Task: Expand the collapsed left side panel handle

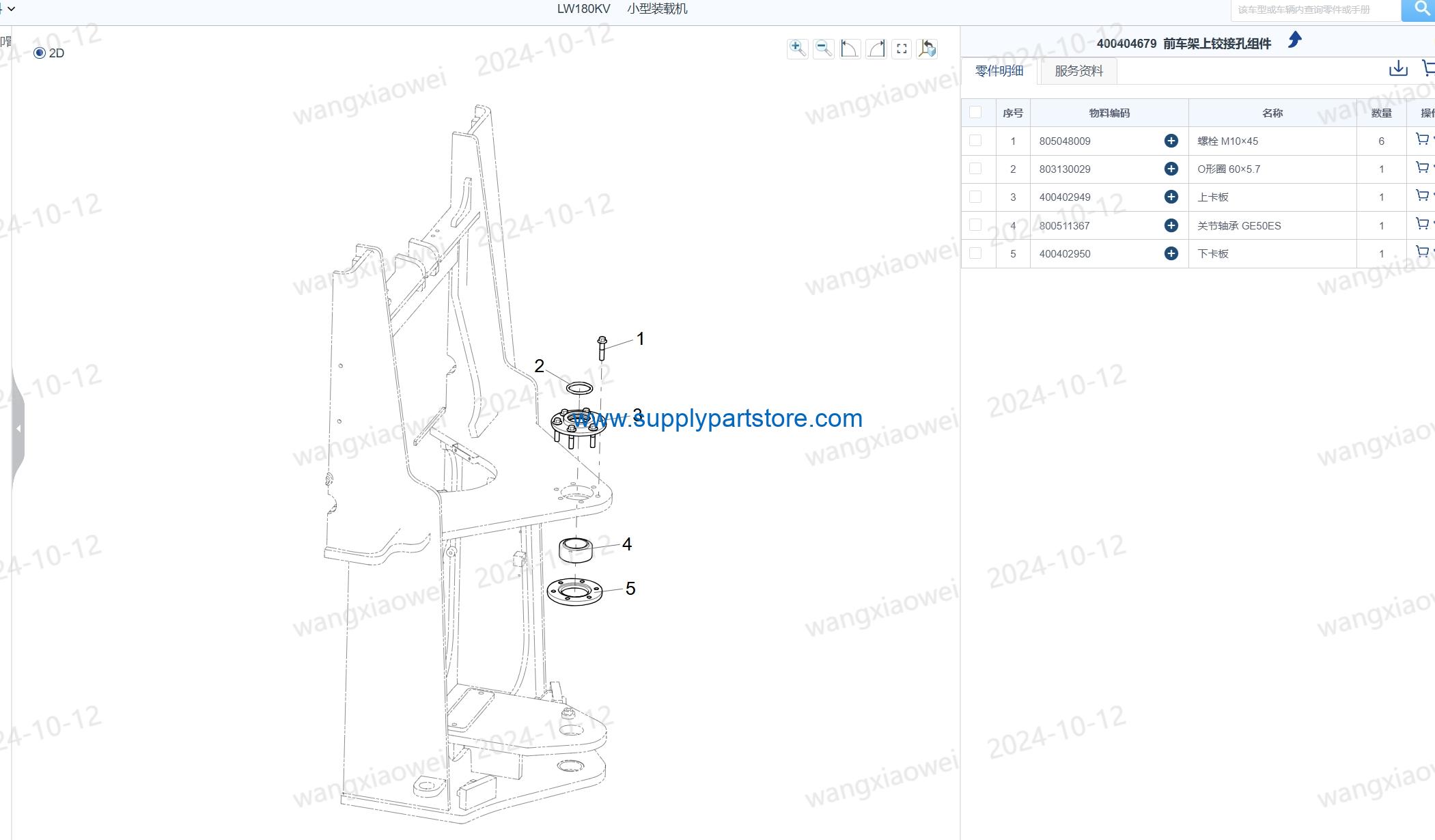Action: click(18, 428)
